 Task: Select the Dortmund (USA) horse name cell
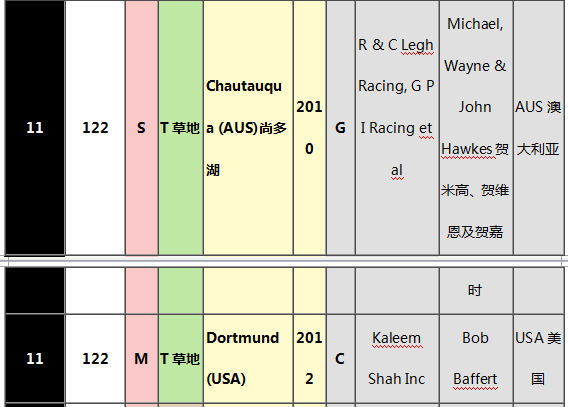click(x=248, y=358)
